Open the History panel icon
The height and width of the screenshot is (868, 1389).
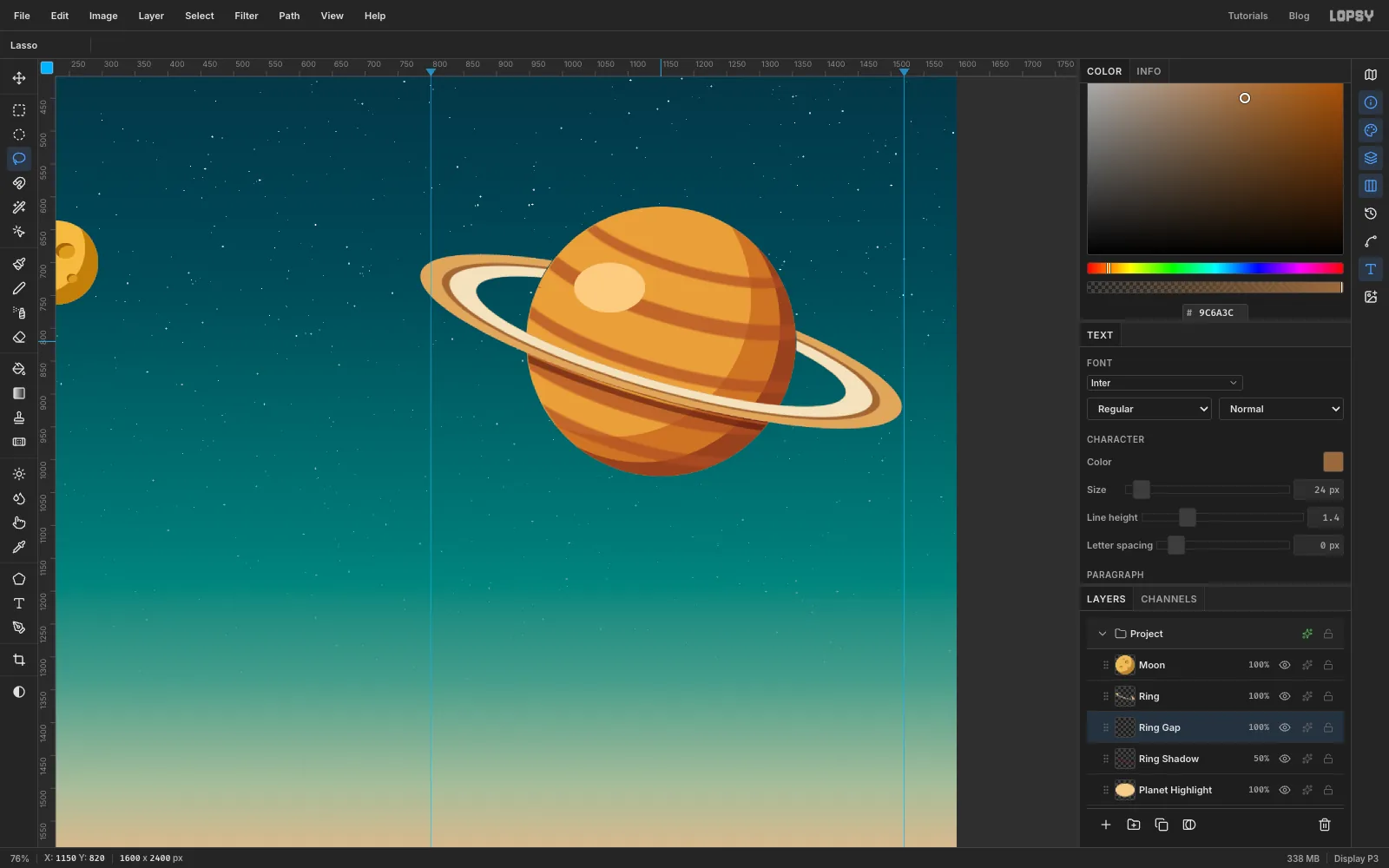point(1371,214)
